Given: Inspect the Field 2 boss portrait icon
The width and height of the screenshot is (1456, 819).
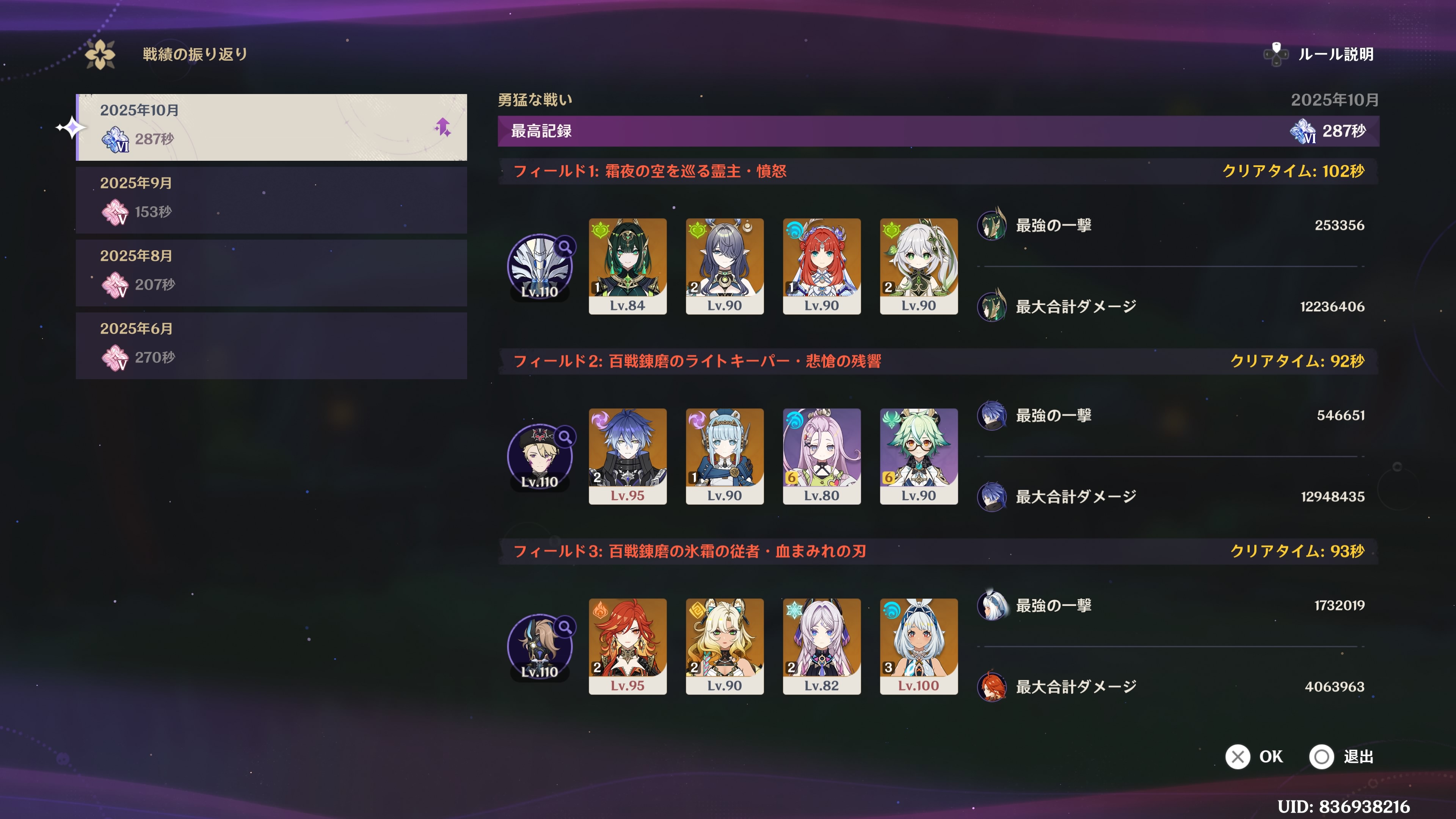Looking at the screenshot, I should [540, 456].
